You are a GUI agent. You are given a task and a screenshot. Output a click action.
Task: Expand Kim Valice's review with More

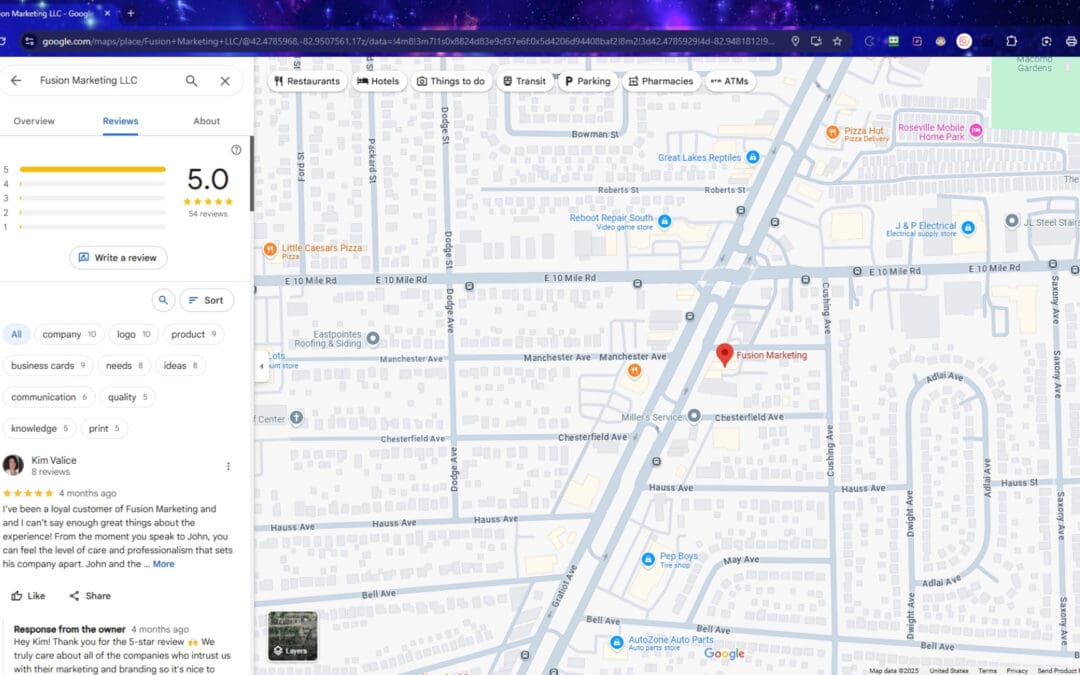pos(163,563)
